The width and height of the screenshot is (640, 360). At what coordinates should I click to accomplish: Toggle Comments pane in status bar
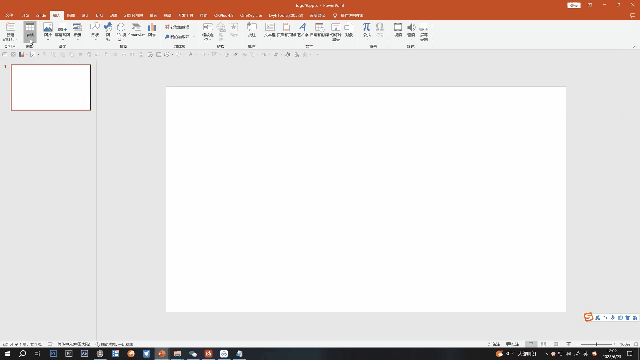tap(512, 344)
